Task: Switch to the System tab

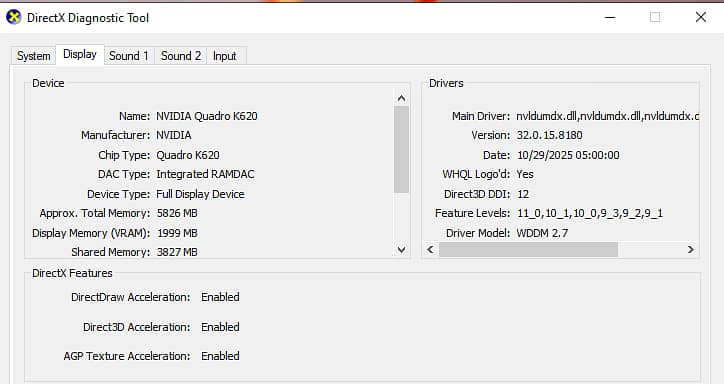Action: tap(34, 56)
